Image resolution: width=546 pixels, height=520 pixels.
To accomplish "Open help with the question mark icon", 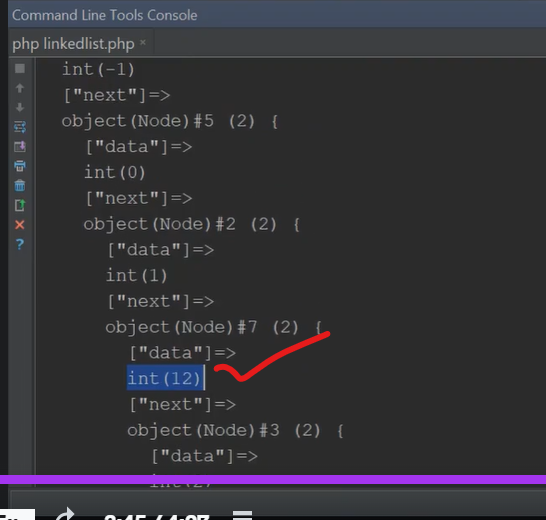I will (20, 244).
